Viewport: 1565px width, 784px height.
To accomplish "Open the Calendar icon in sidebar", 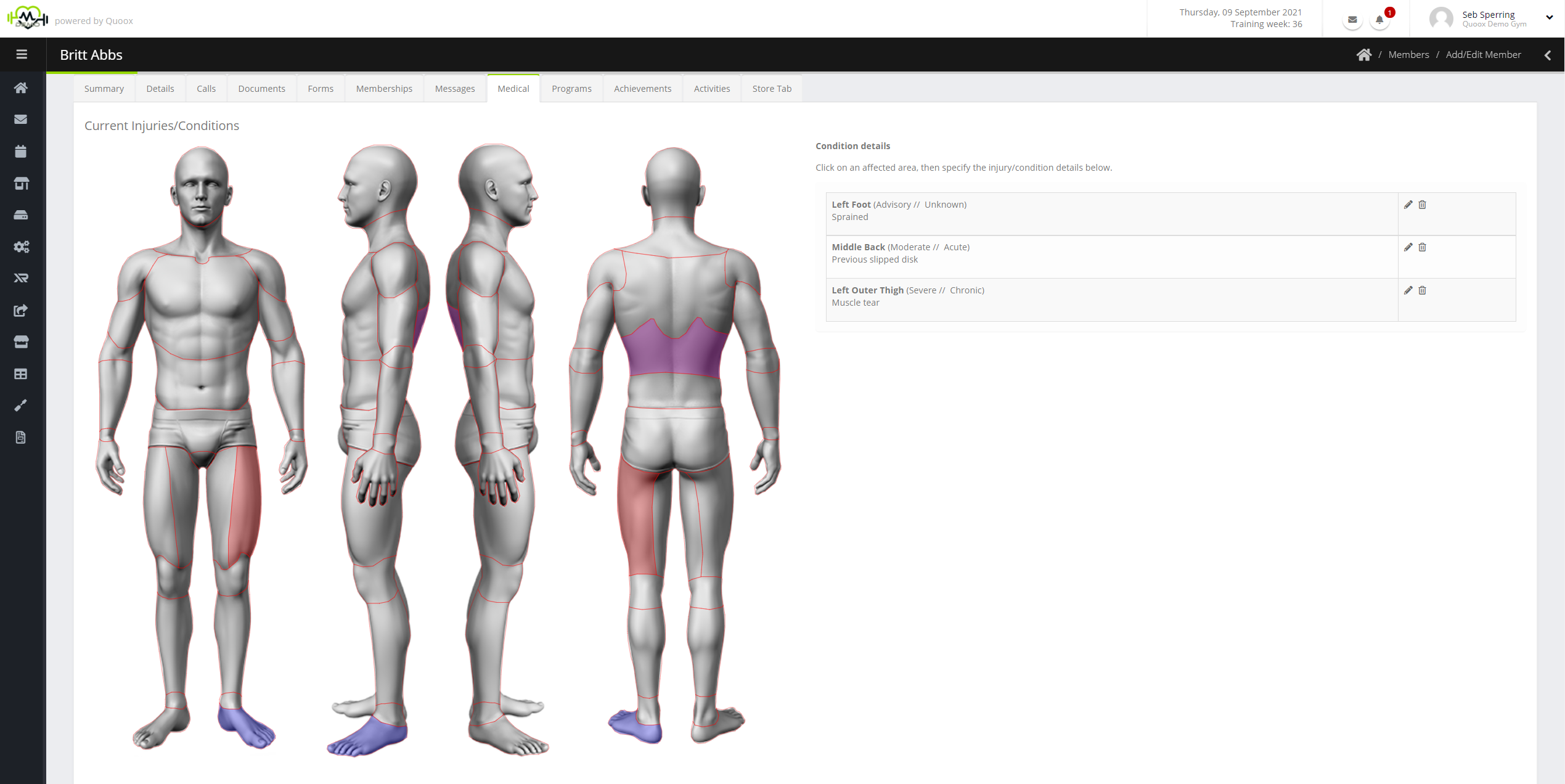I will (x=22, y=152).
